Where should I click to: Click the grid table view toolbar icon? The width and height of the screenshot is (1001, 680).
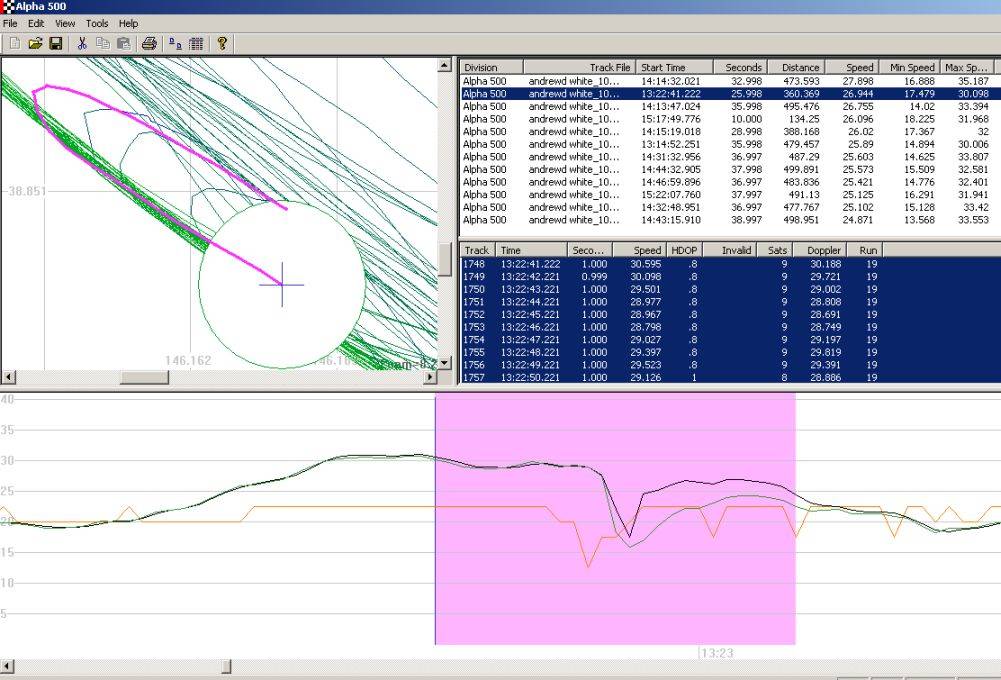[x=196, y=43]
